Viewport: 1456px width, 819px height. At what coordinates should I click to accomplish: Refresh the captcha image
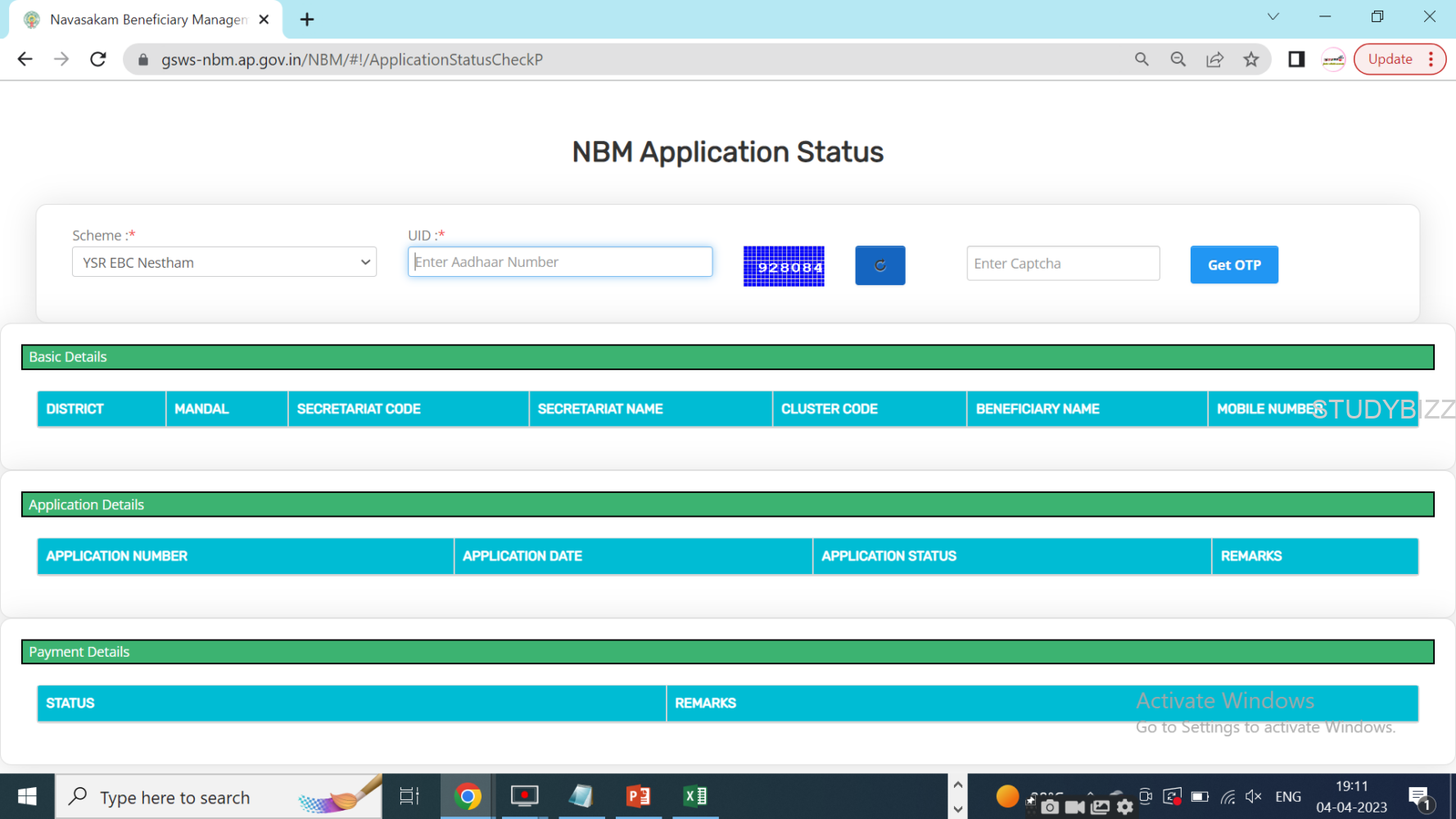(879, 265)
